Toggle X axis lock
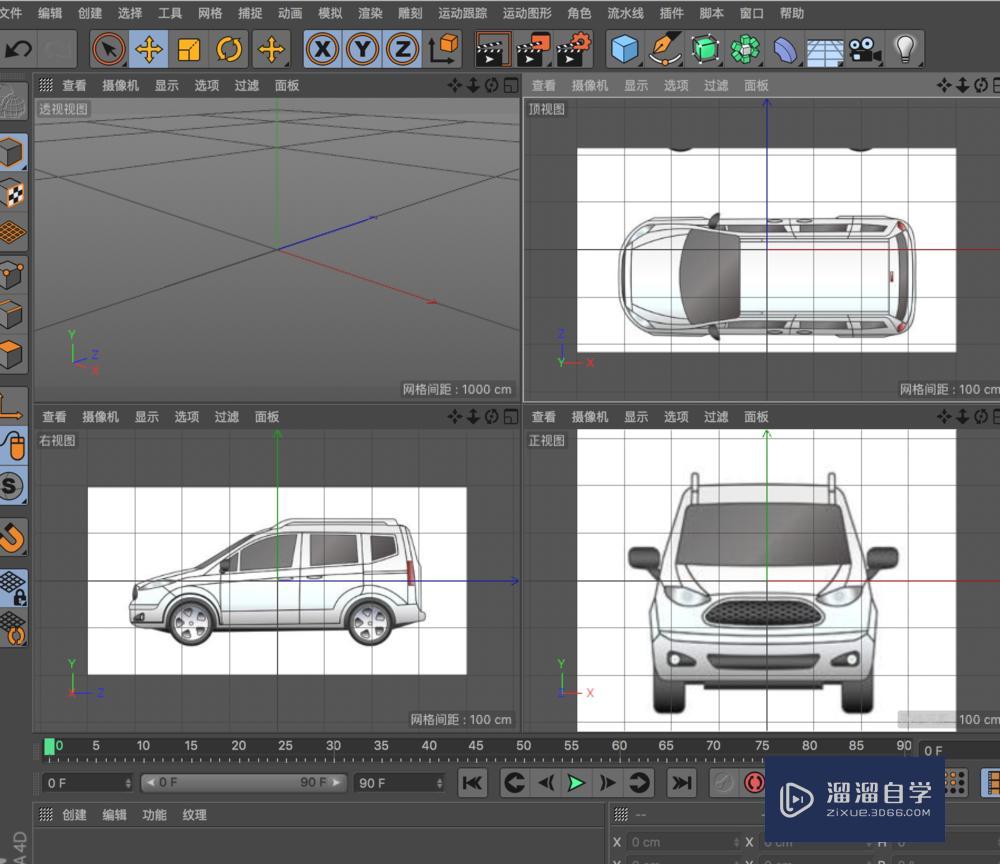The width and height of the screenshot is (1000, 864). [x=323, y=49]
